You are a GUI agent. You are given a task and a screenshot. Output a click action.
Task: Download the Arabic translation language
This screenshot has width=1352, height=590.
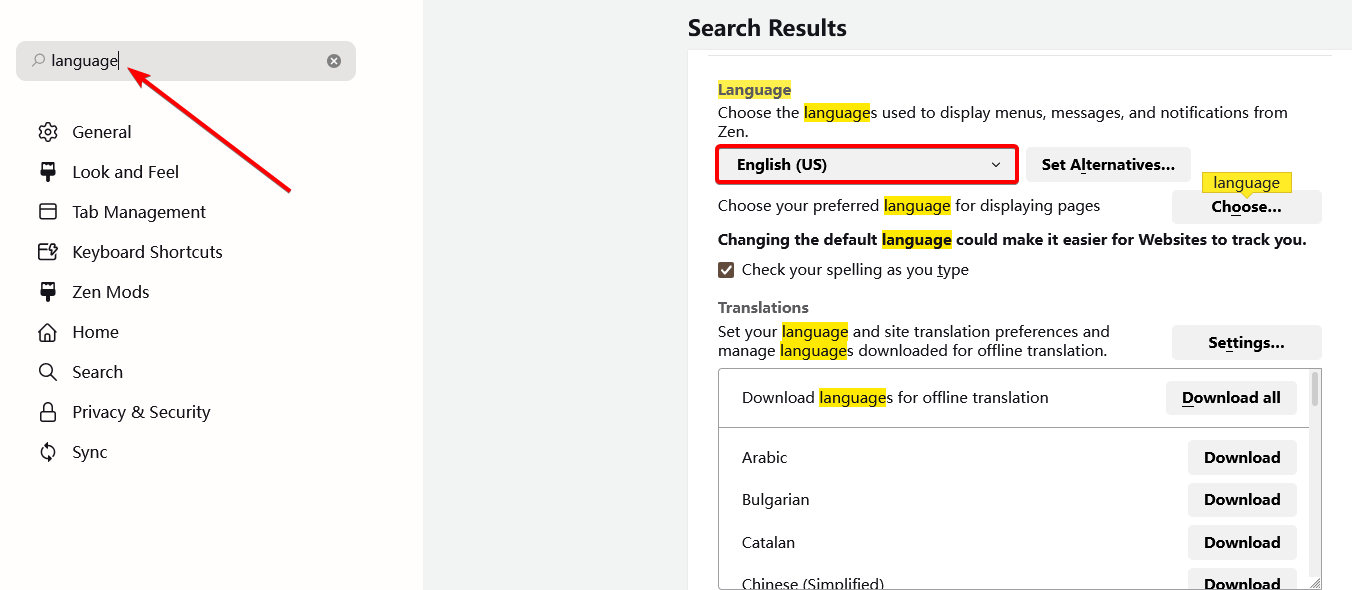point(1242,458)
